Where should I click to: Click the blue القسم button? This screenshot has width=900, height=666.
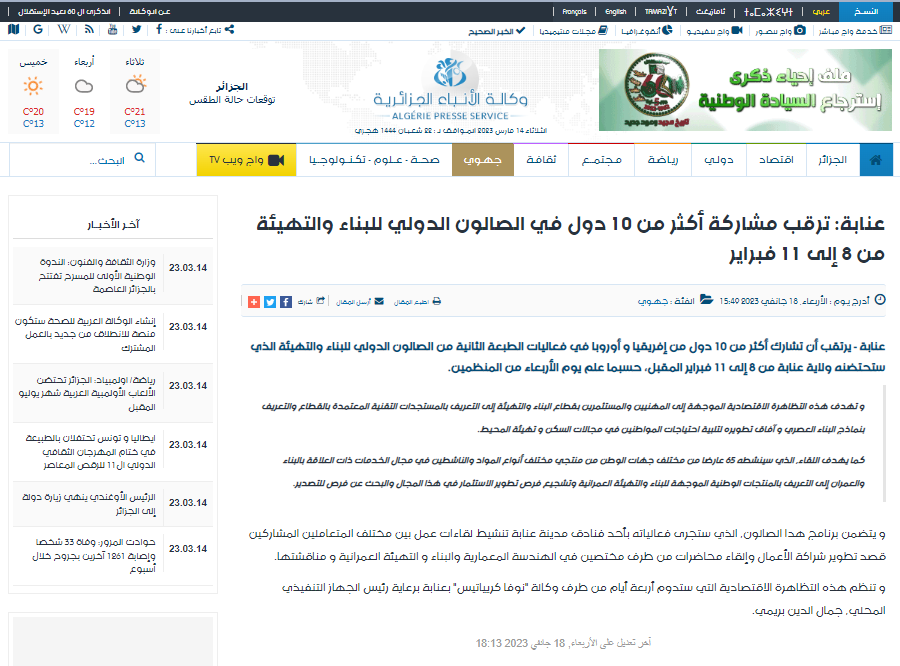pos(867,11)
